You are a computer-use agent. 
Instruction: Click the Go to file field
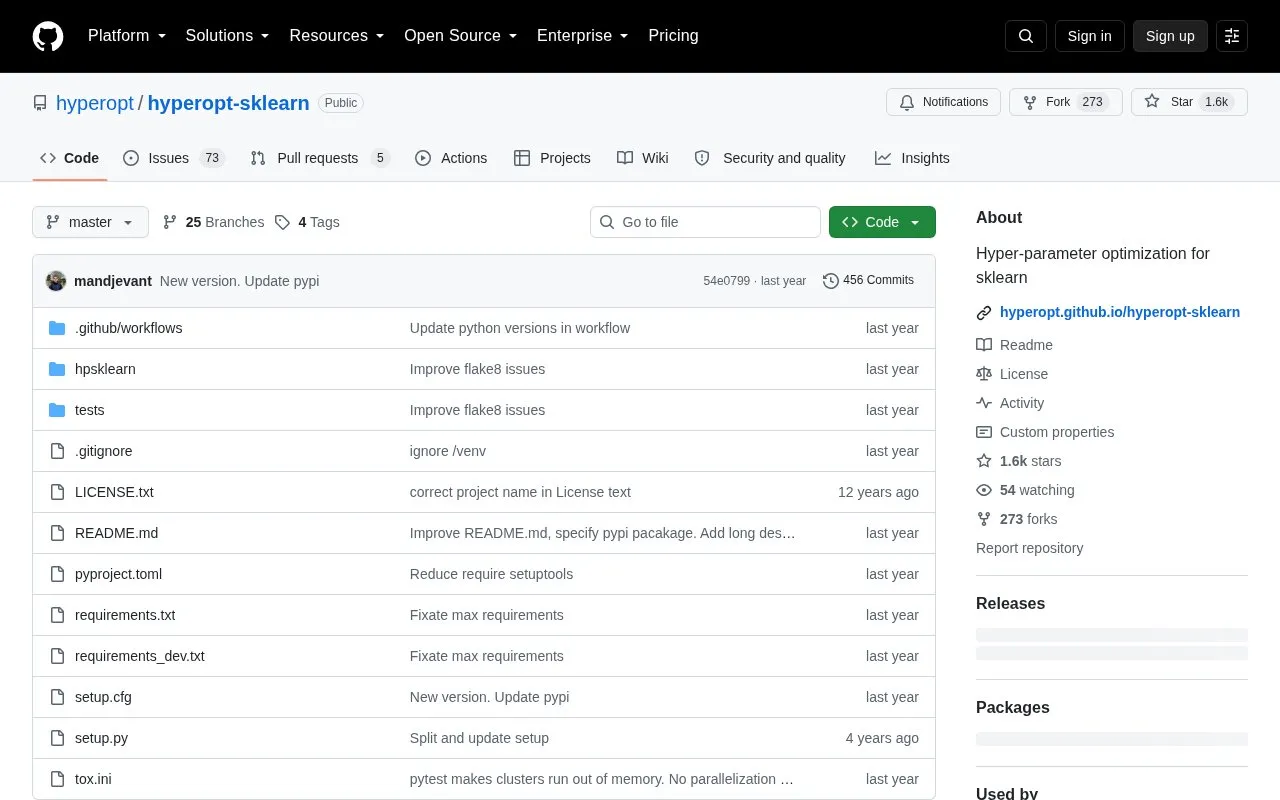pyautogui.click(x=705, y=222)
